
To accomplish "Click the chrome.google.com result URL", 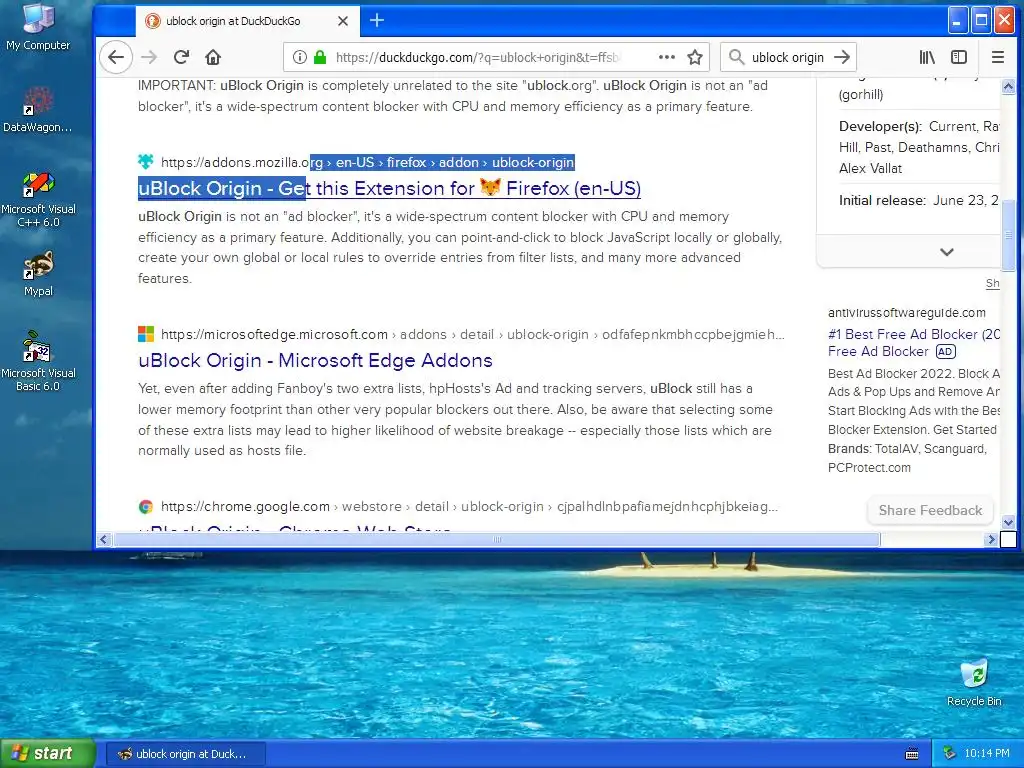I will (469, 506).
